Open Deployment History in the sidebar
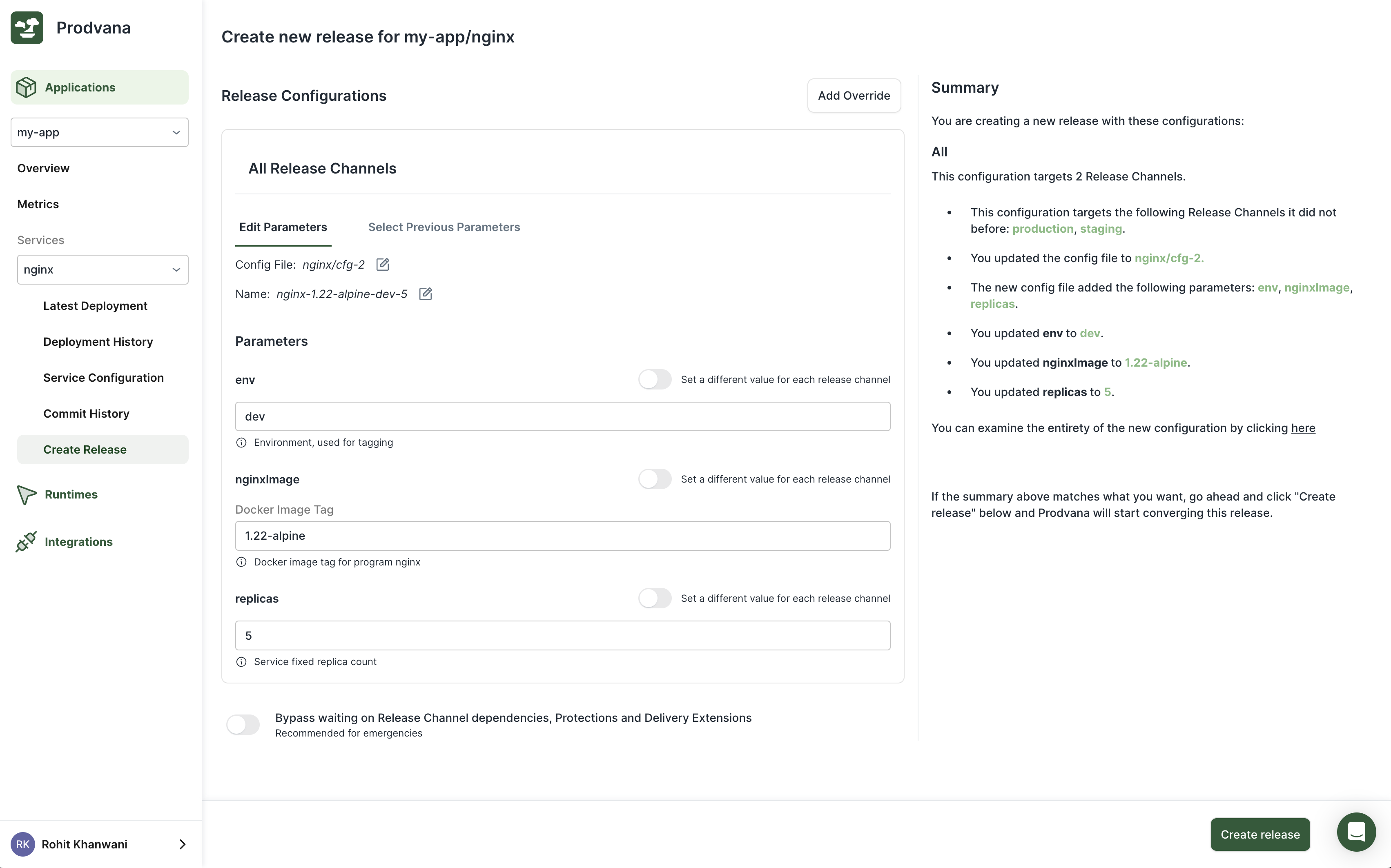Screen dimensions: 1391x868 (x=98, y=342)
